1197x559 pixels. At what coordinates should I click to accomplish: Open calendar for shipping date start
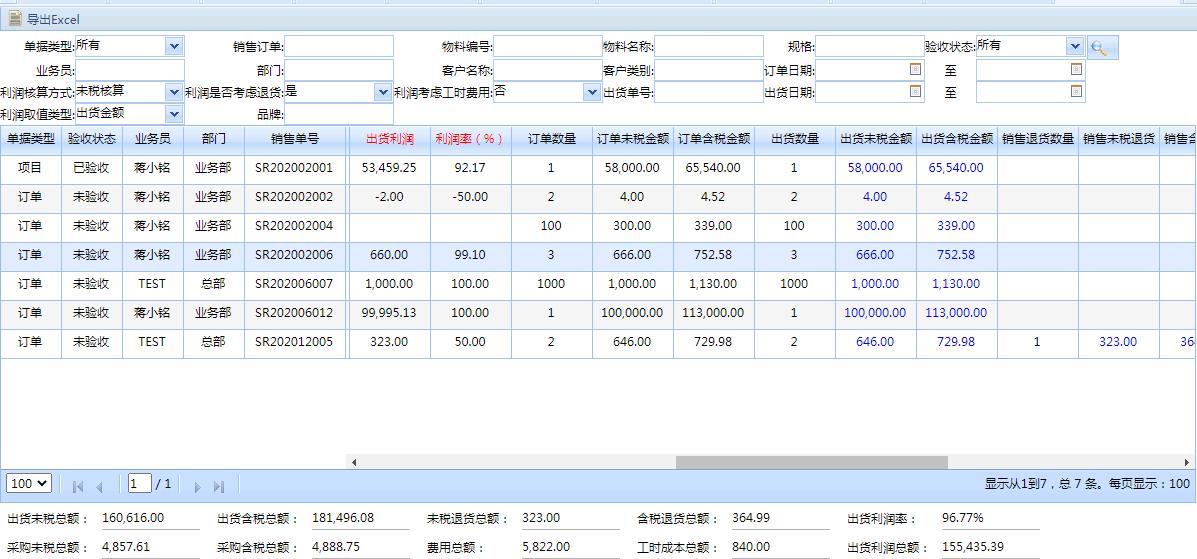[915, 91]
